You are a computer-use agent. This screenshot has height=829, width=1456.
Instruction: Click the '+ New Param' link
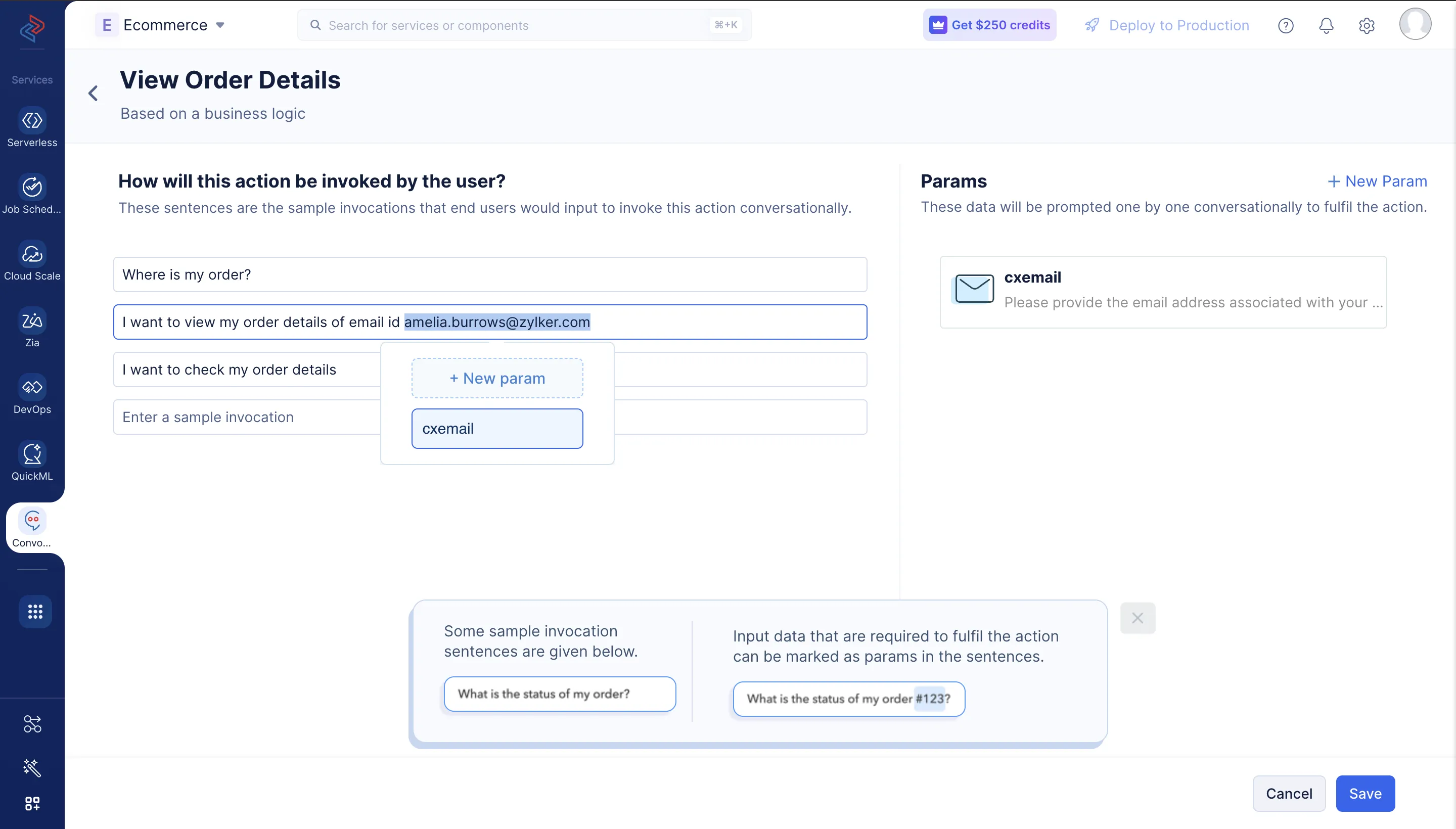coord(1378,181)
